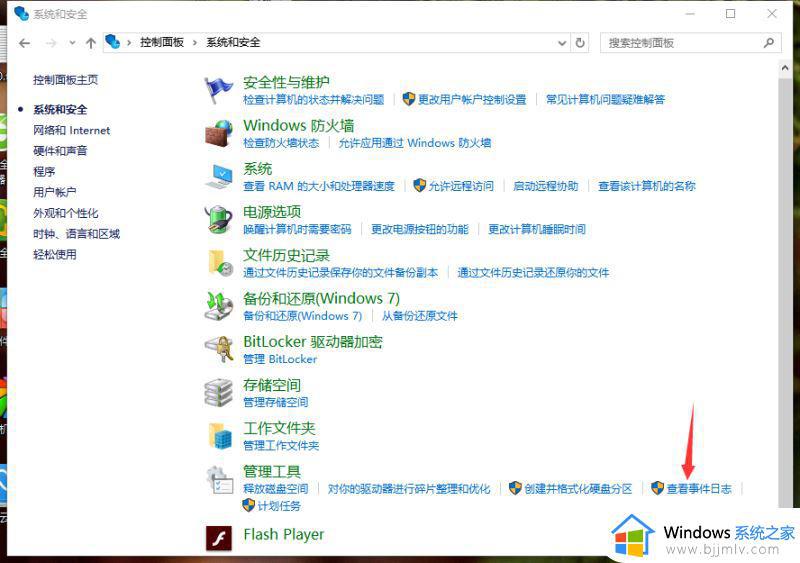Open the Power Options battery icon
800x563 pixels.
pyautogui.click(x=219, y=219)
